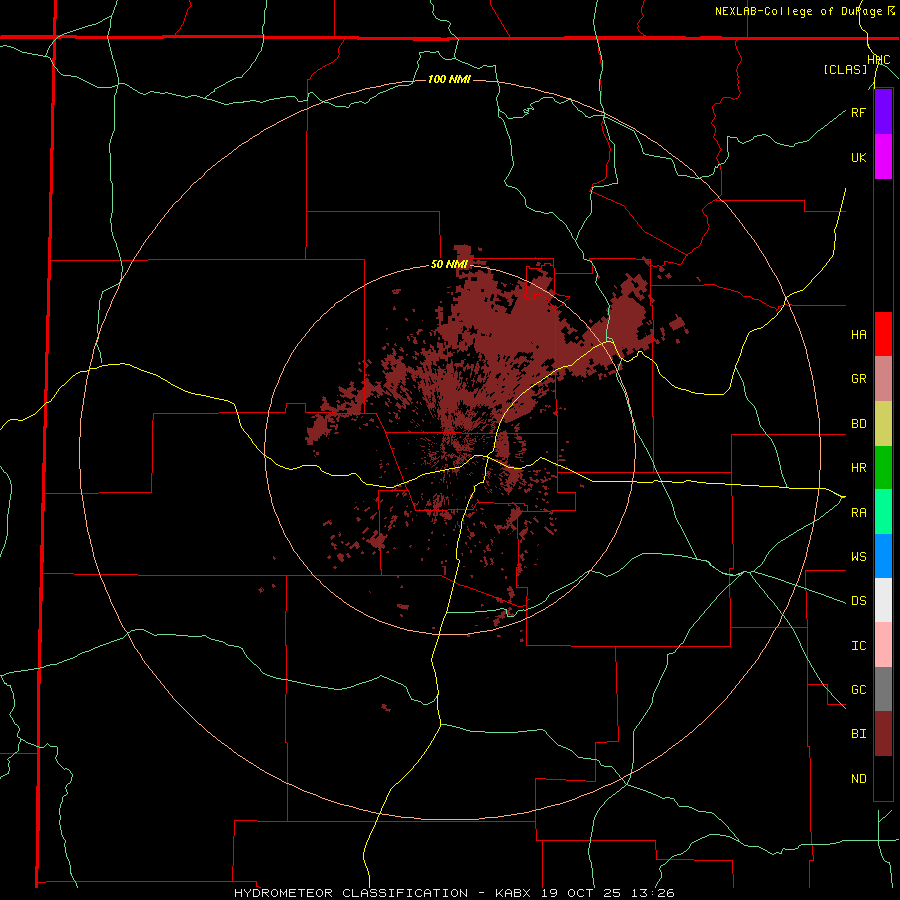Click the RF legend label

[x=858, y=112]
